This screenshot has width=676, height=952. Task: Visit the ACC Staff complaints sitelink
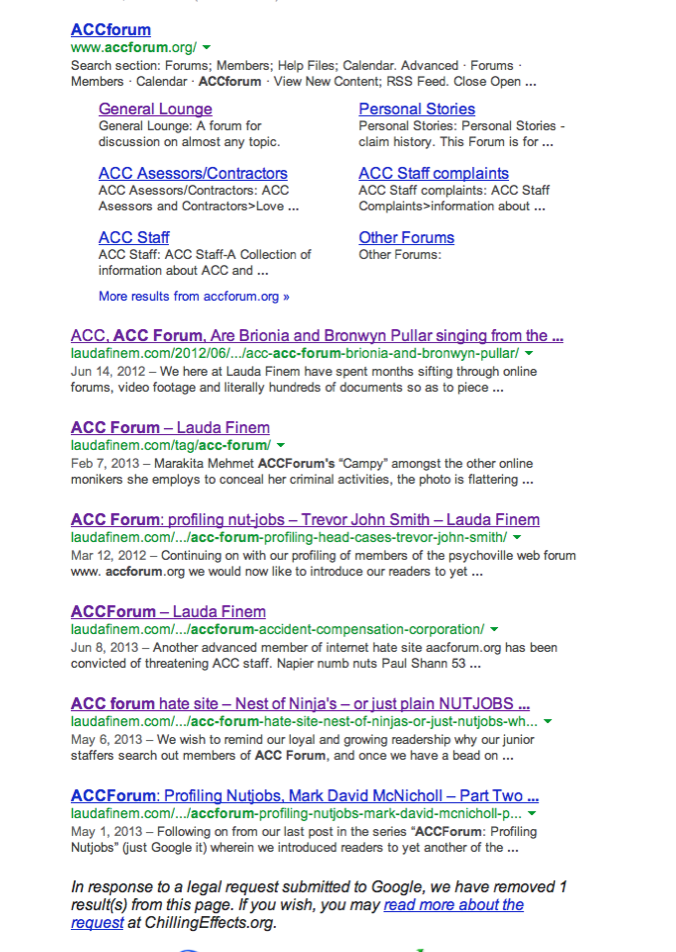point(434,174)
